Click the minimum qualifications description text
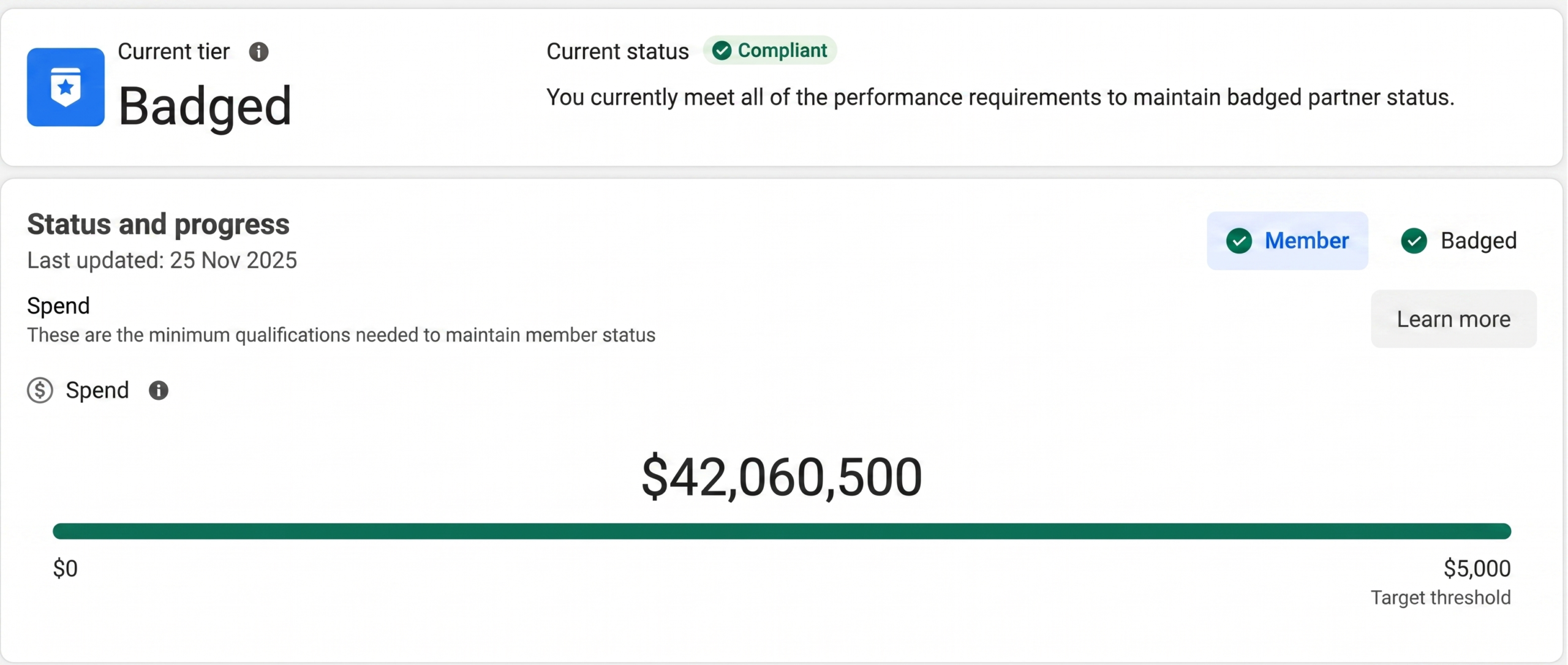This screenshot has height=665, width=1568. tap(341, 335)
